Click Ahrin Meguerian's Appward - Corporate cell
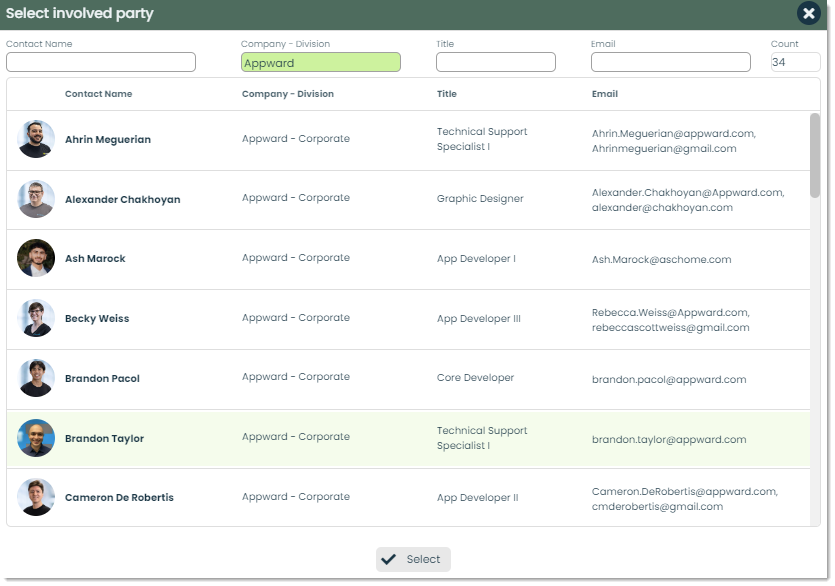Image resolution: width=835 pixels, height=586 pixels. [x=296, y=139]
